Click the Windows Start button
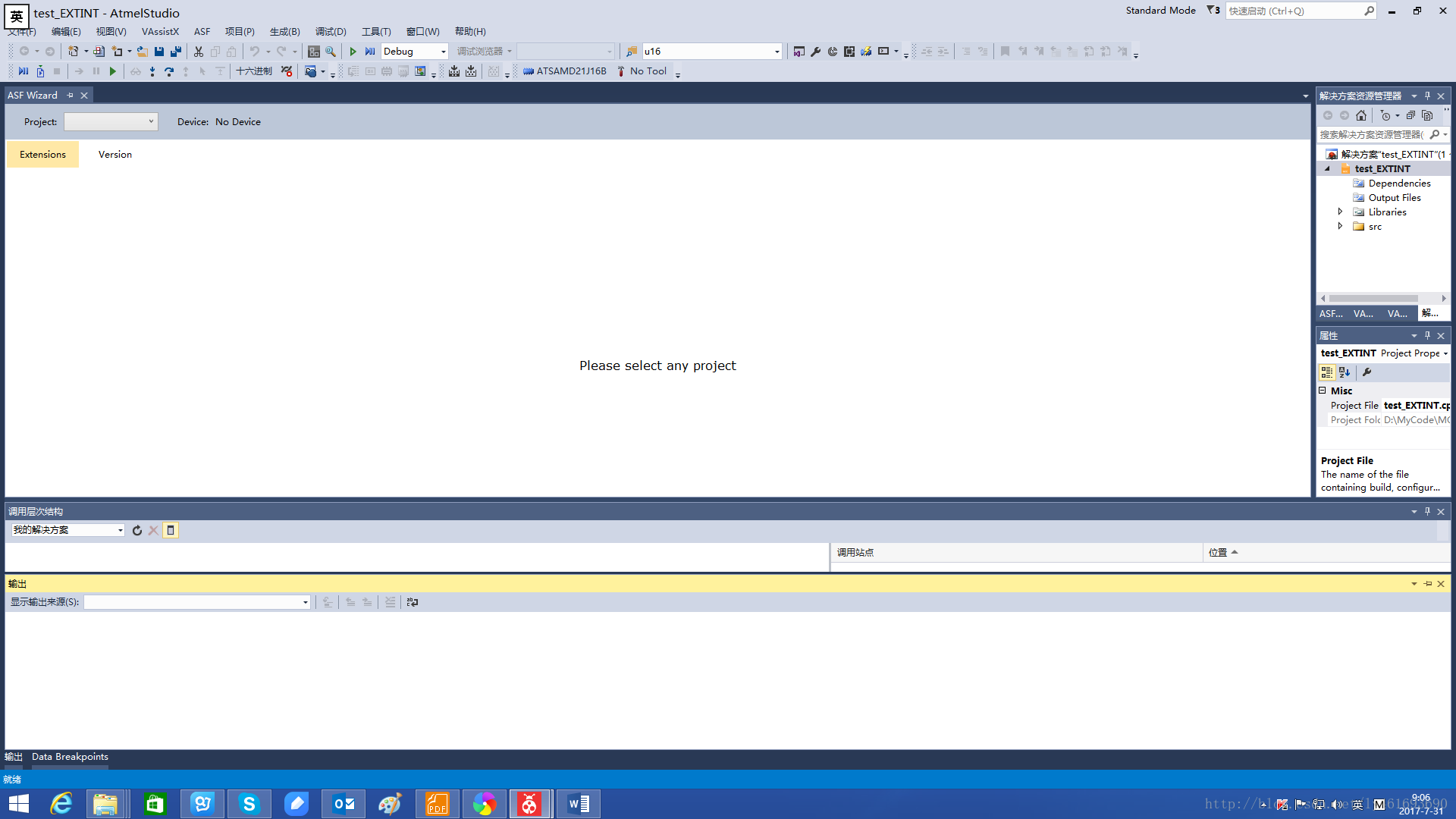 coord(18,804)
